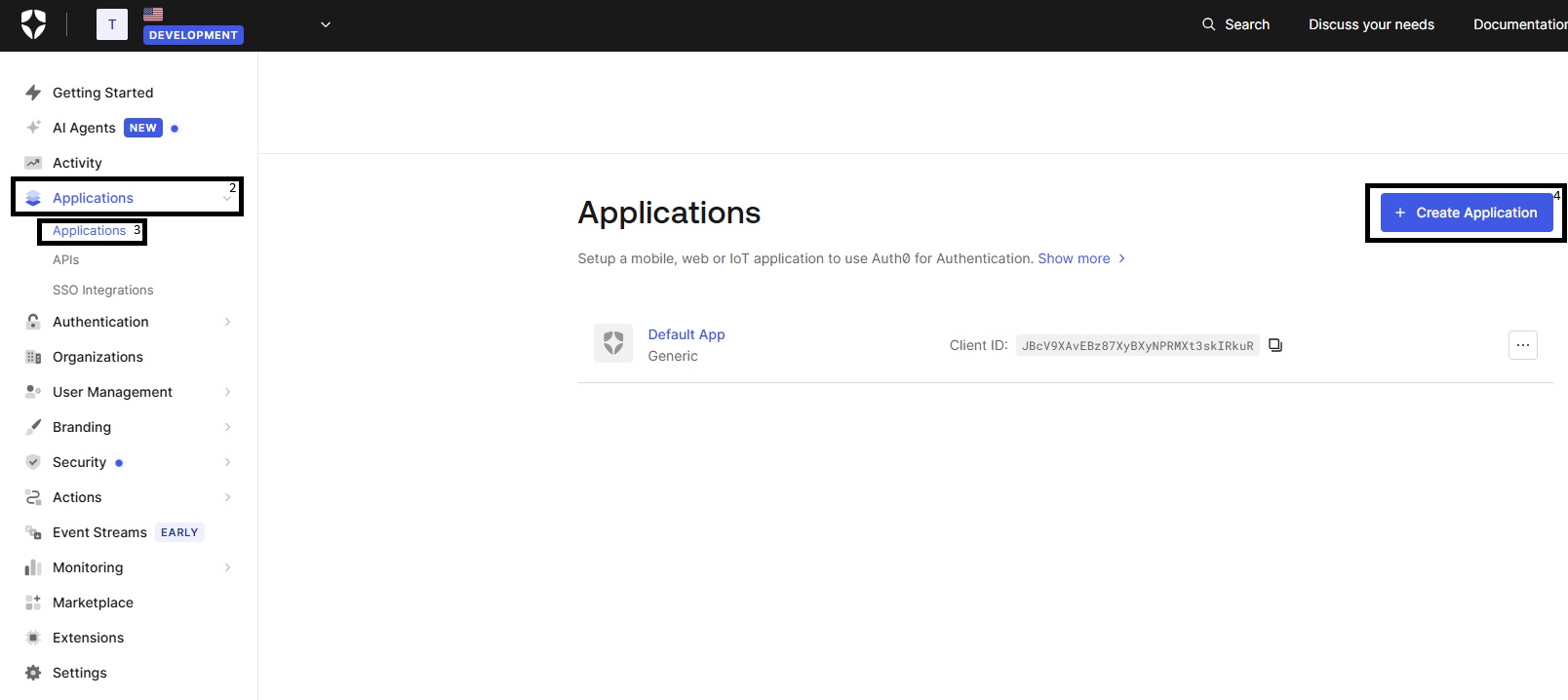Open Settings menu item text
The width and height of the screenshot is (1568, 700).
tap(80, 673)
